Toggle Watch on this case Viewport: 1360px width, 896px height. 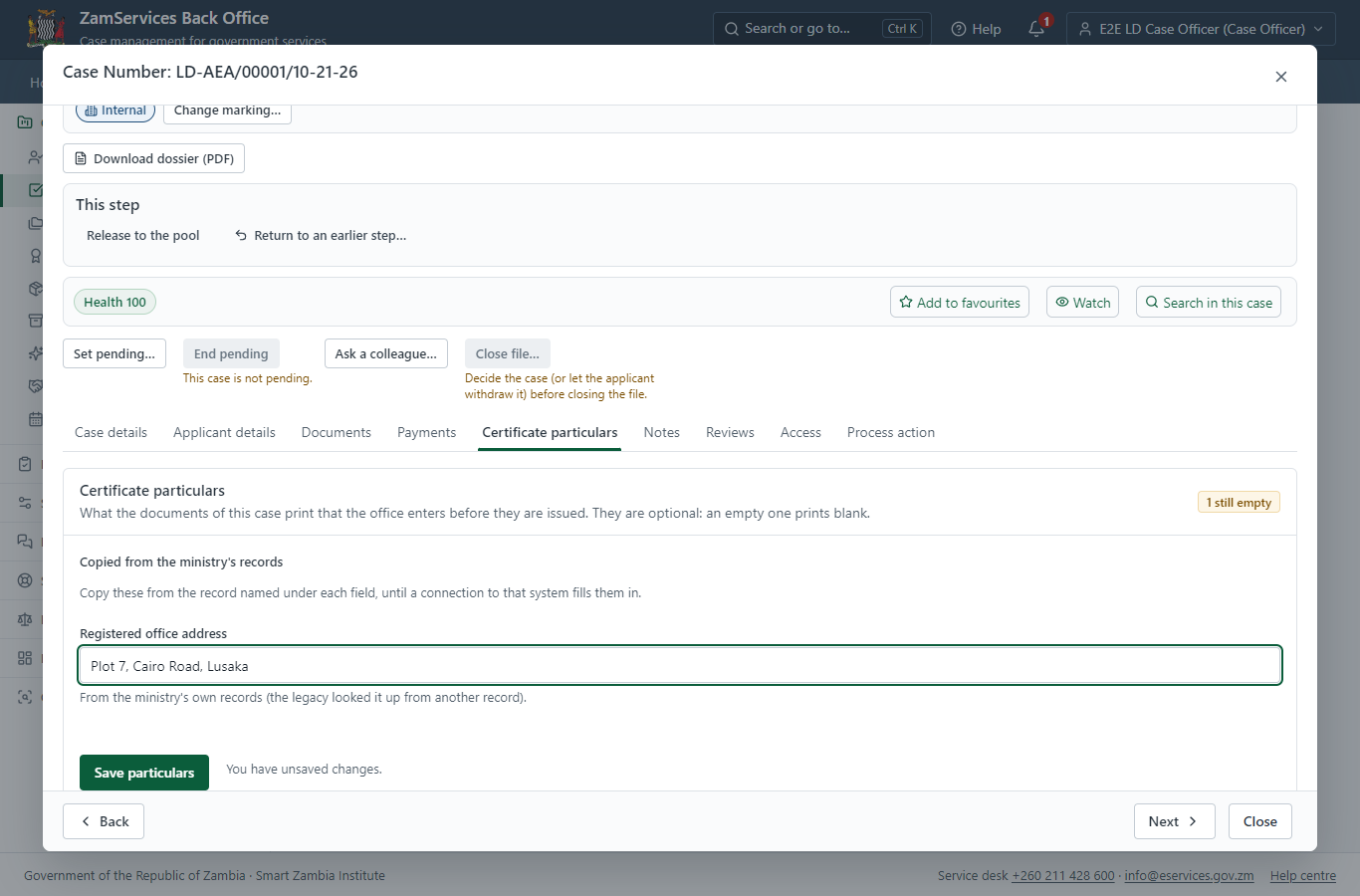[x=1082, y=303]
